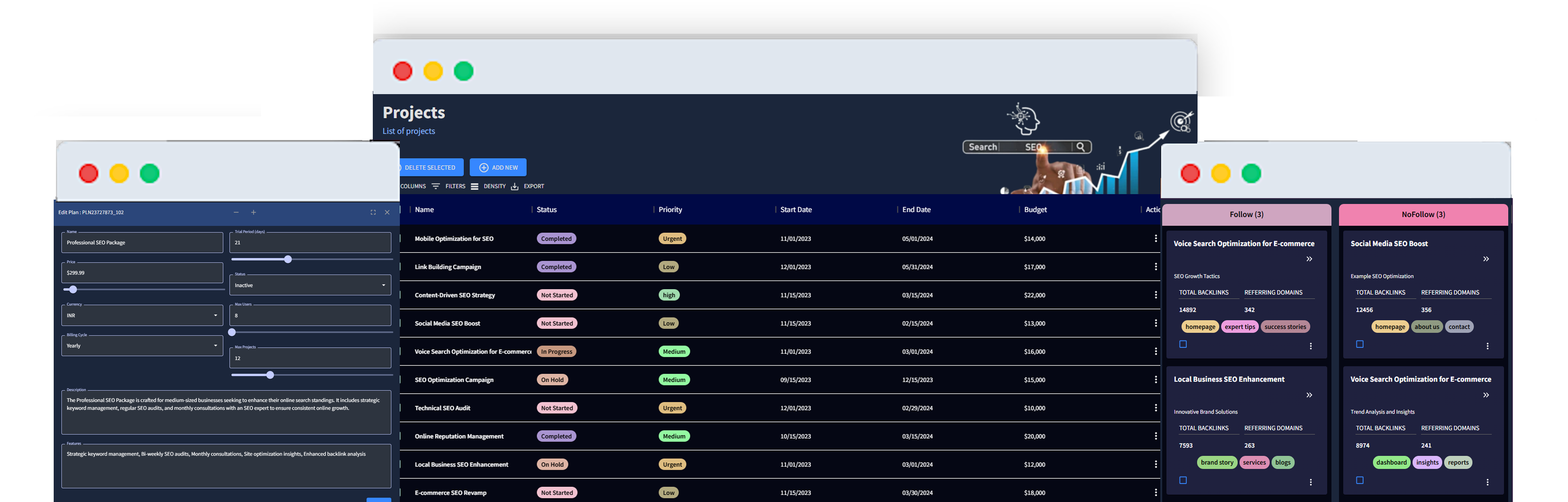Click the 'expert tips' tag
The height and width of the screenshot is (502, 1568).
1240,327
